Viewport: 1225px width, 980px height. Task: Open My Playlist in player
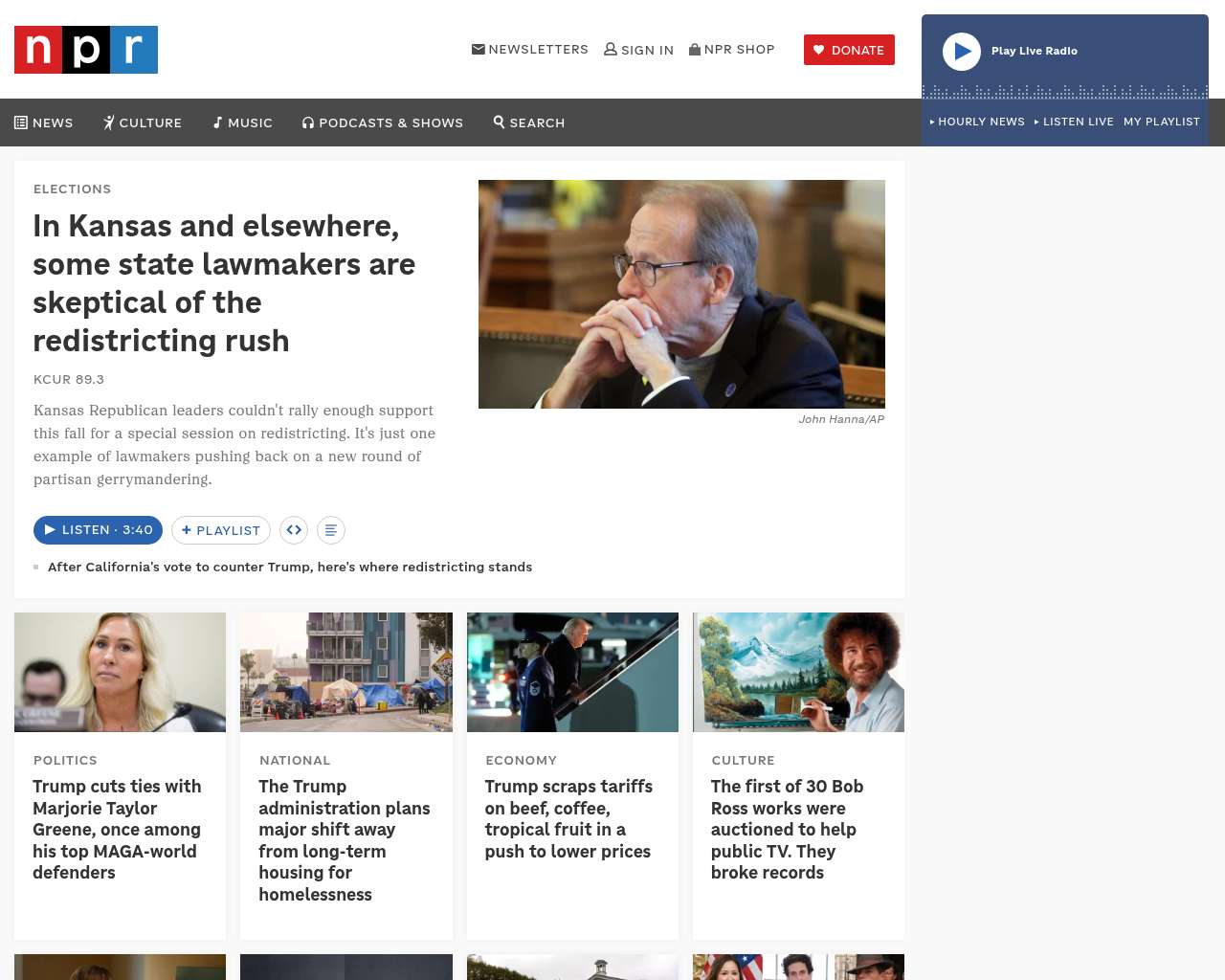click(x=1161, y=122)
